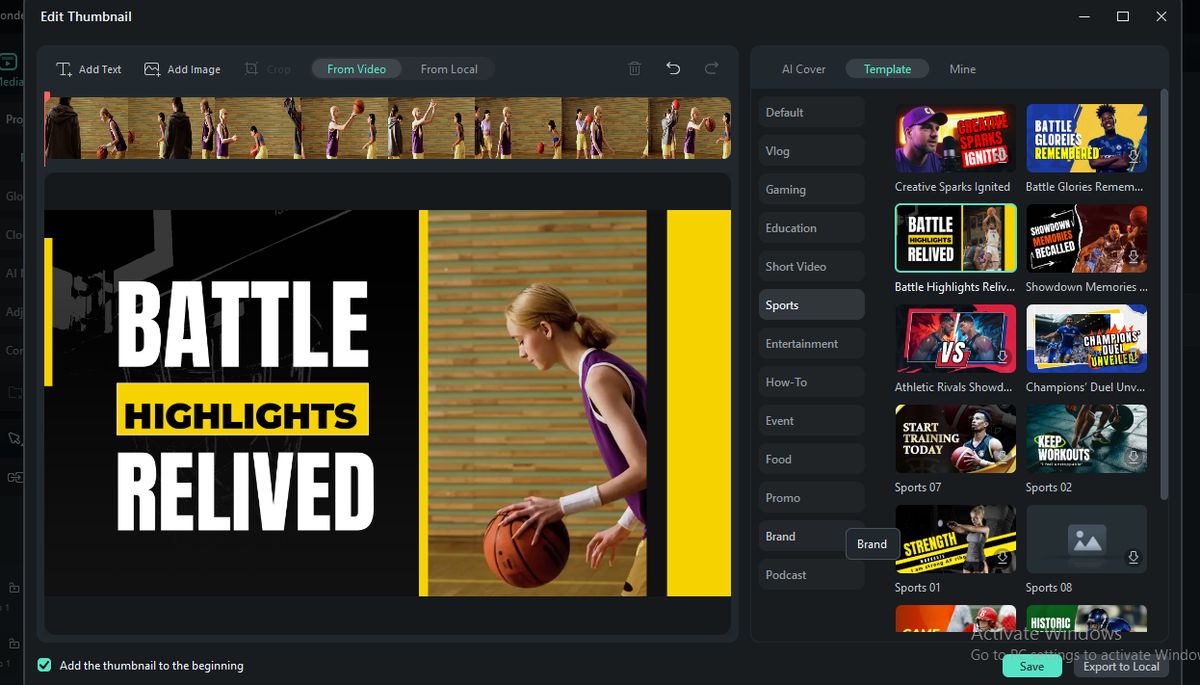
Task: Click Export to Local button
Action: coord(1121,666)
